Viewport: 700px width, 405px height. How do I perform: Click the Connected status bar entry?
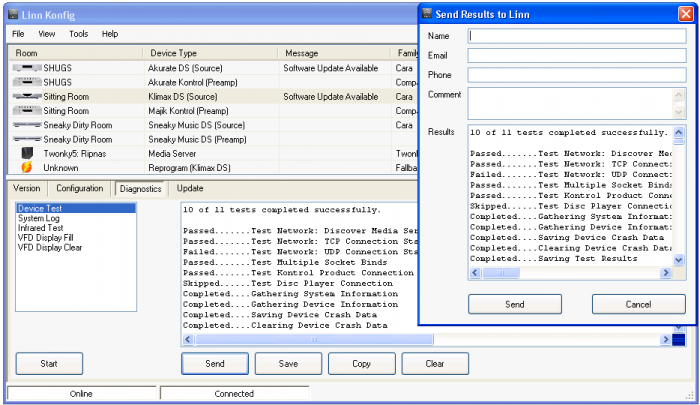tap(234, 393)
